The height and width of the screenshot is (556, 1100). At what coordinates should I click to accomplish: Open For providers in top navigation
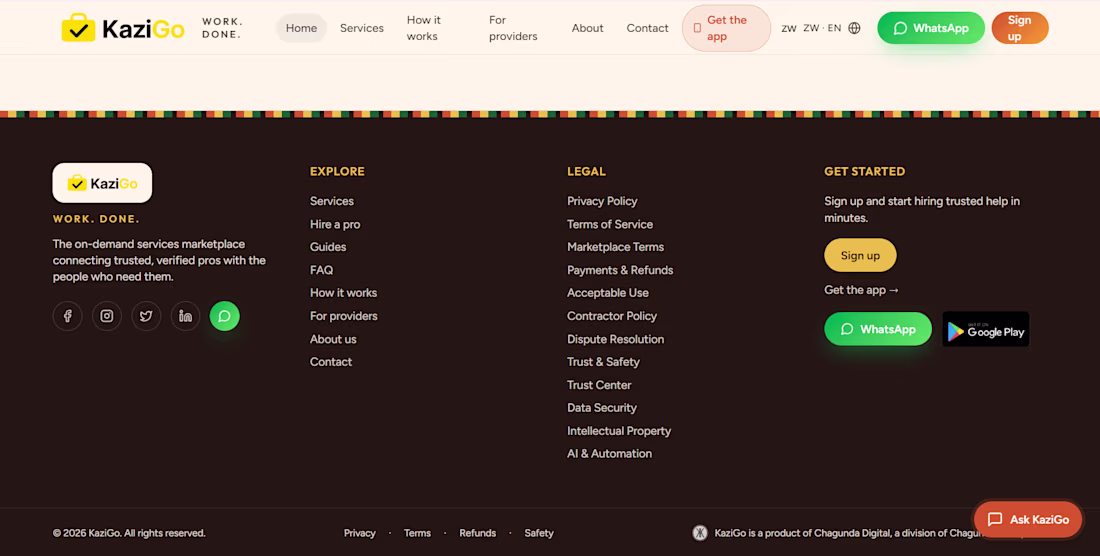click(x=513, y=28)
